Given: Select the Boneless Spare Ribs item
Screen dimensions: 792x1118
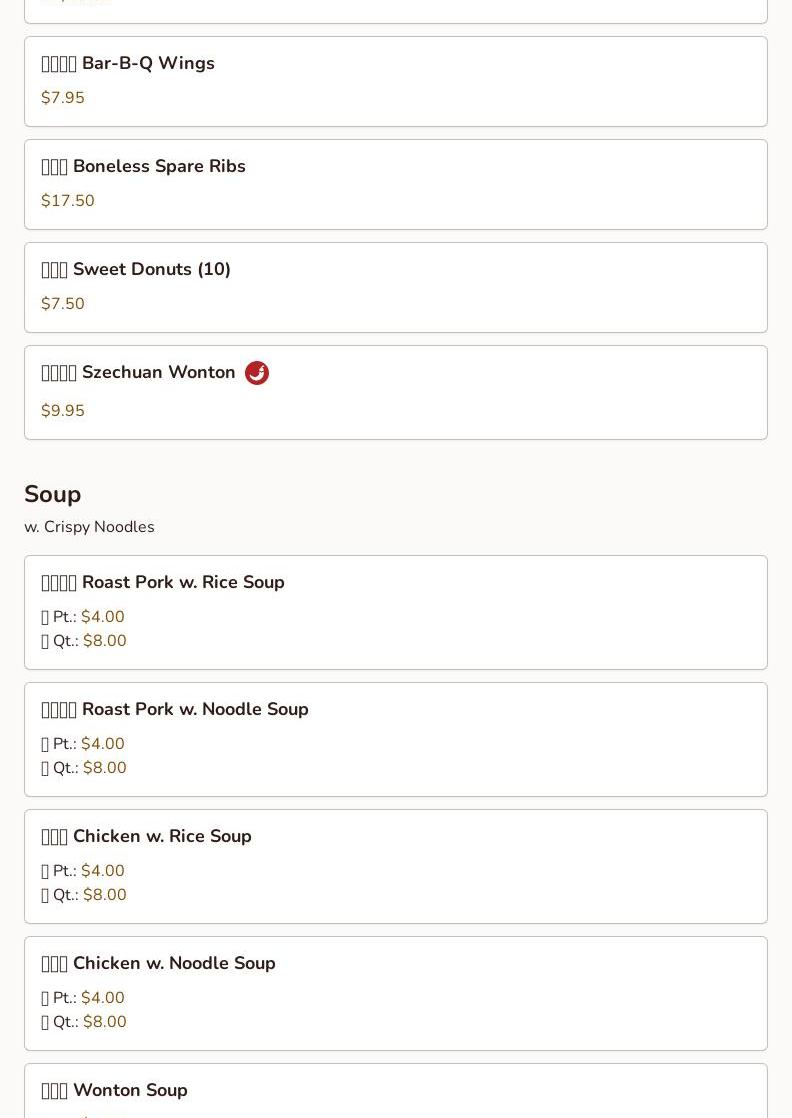Looking at the screenshot, I should coord(143,167).
